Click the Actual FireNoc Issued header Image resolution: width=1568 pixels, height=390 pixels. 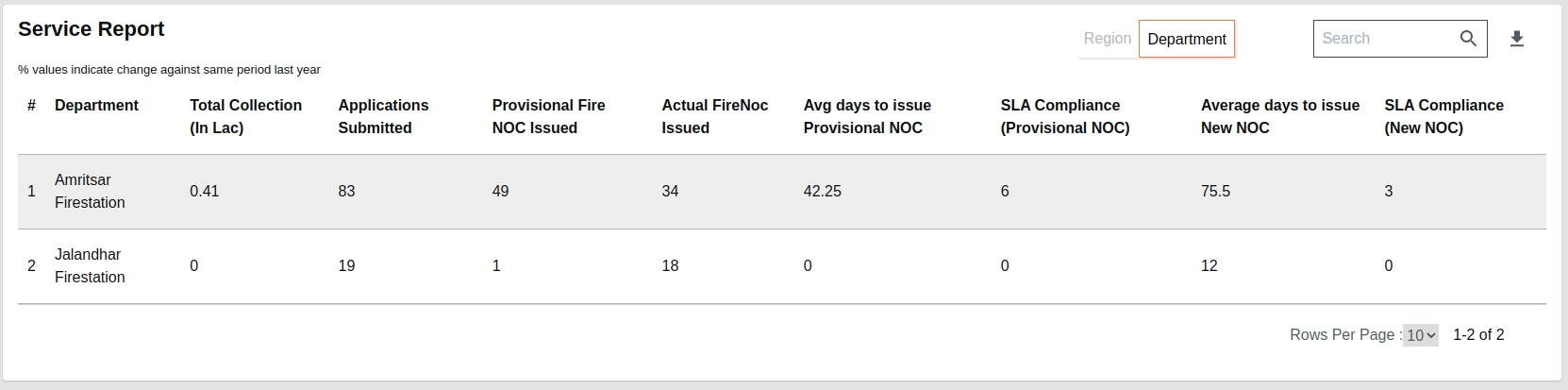[x=714, y=116]
